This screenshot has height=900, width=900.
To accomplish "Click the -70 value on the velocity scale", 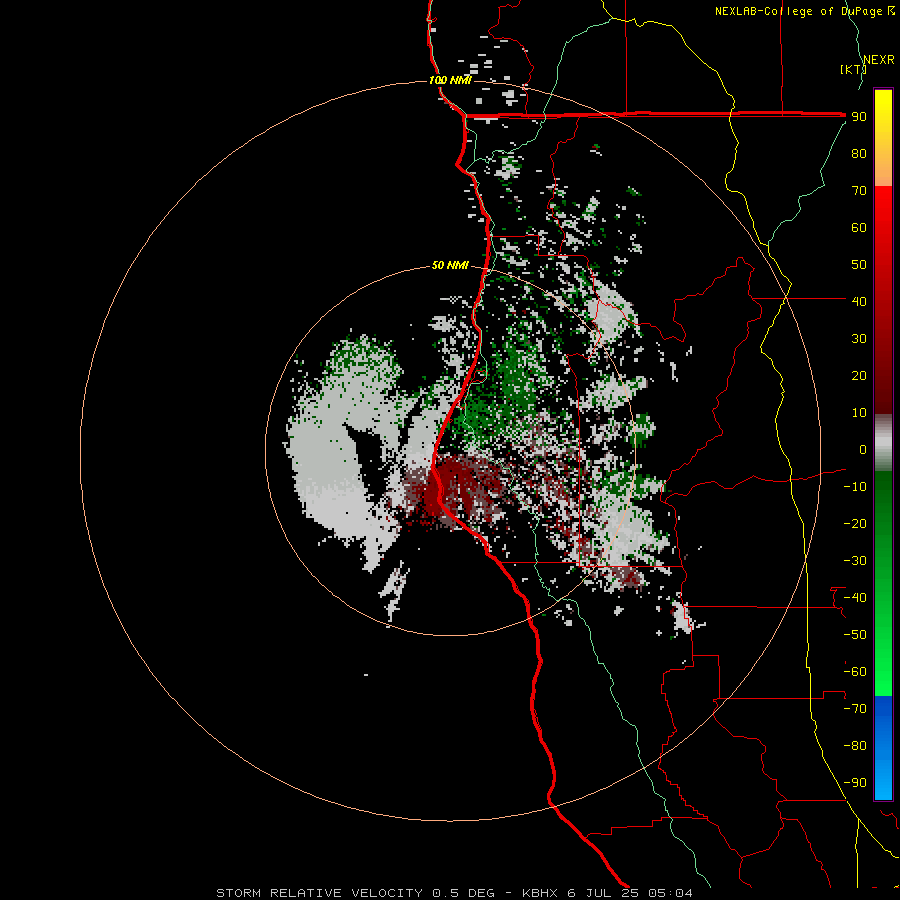I will tap(855, 709).
